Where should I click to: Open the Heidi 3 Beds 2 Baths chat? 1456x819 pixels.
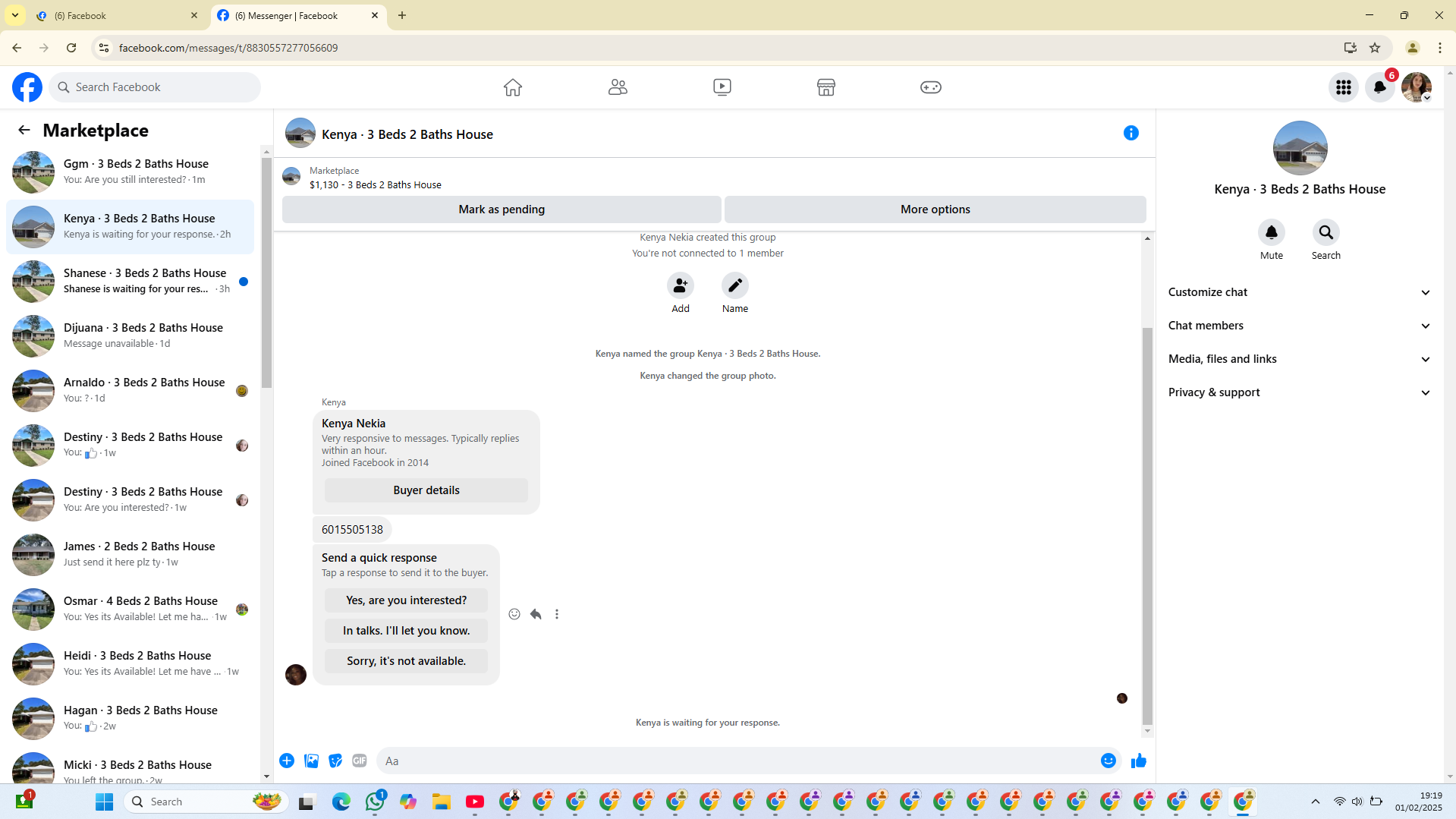coord(131,663)
